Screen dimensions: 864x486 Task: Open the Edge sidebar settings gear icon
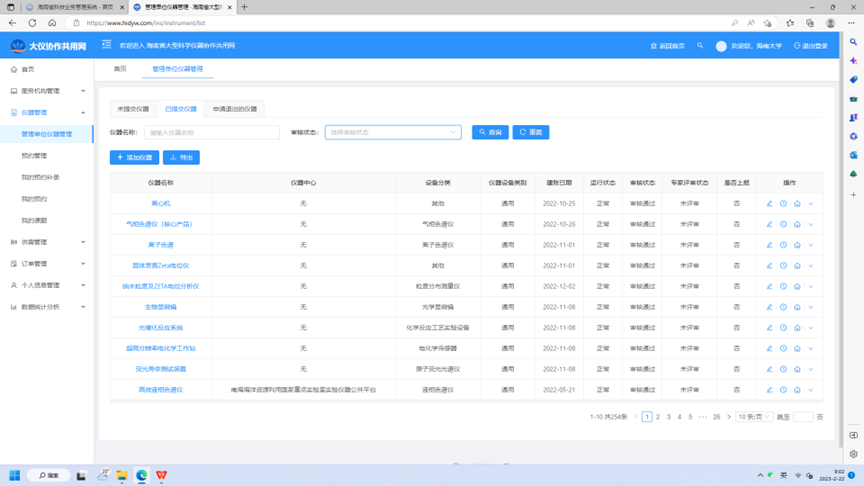point(853,453)
